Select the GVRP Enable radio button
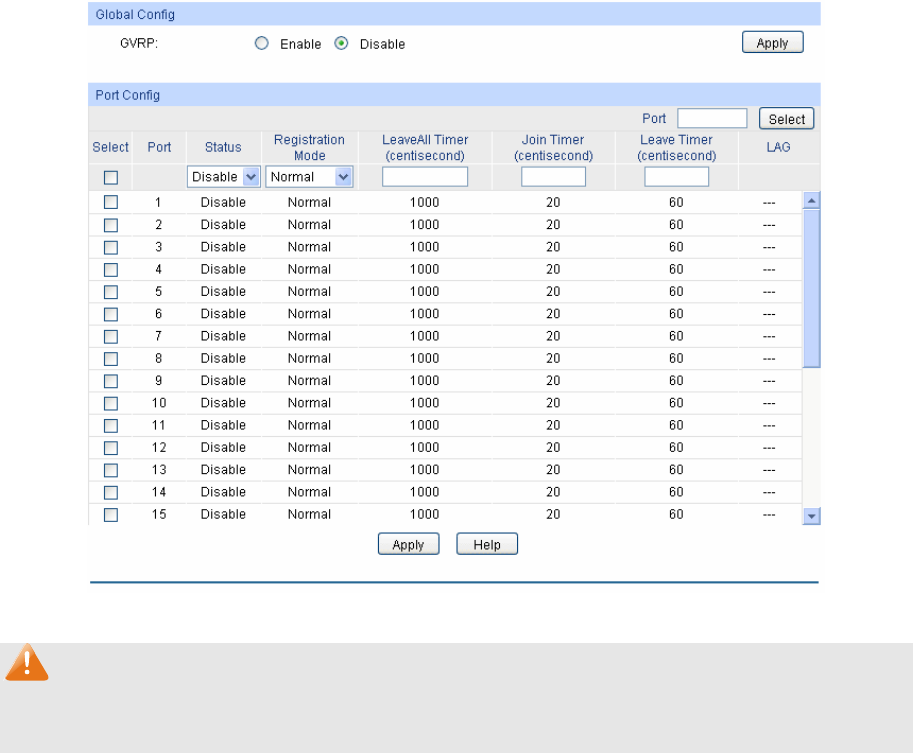Viewport: 913px width, 753px height. click(261, 43)
